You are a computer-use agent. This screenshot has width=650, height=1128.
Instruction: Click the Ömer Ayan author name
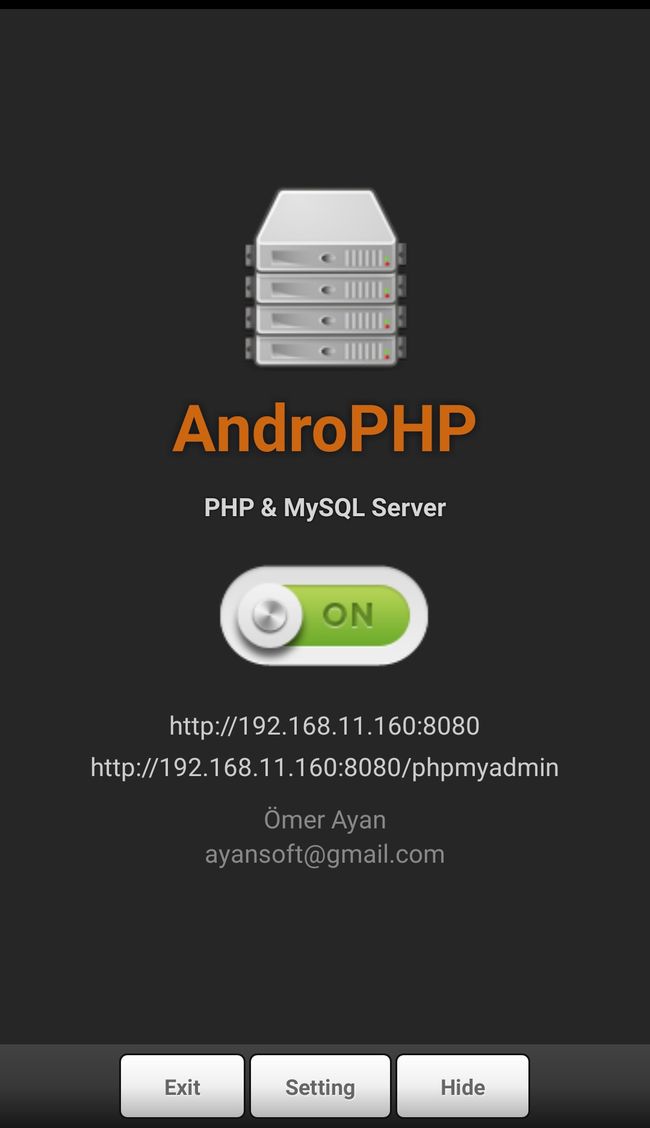coord(324,819)
